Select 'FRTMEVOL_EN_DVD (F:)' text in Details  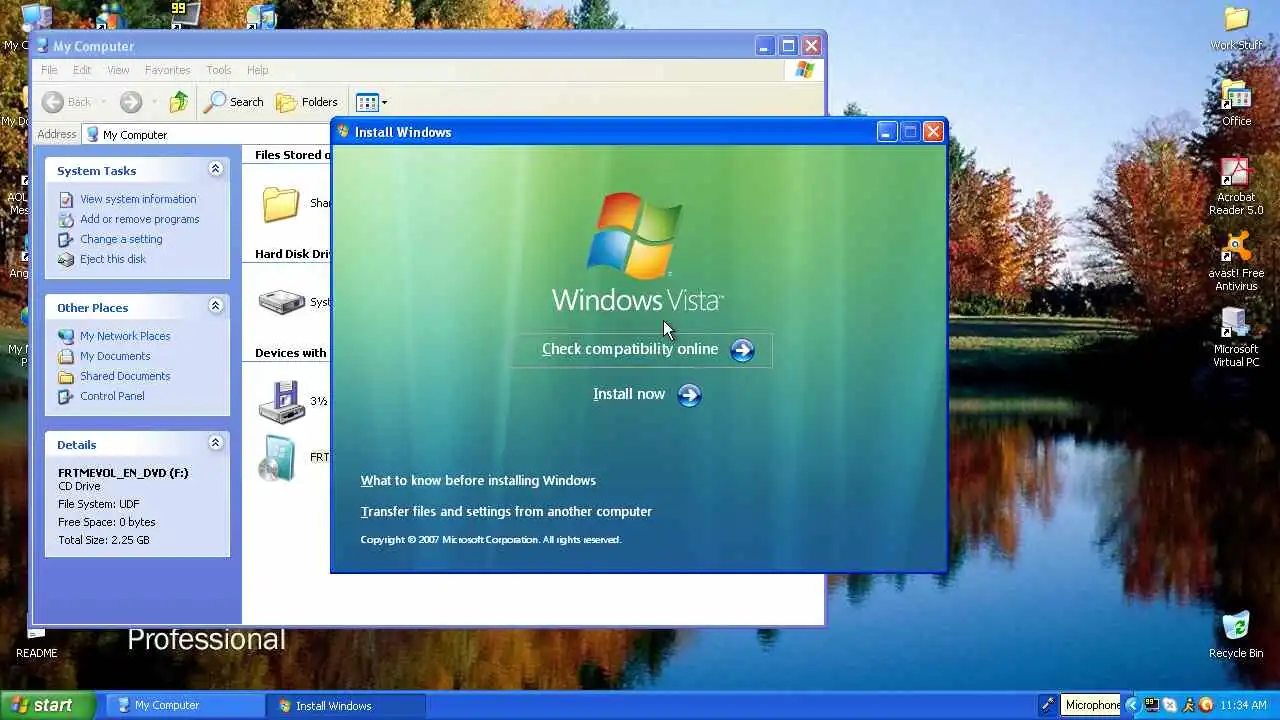pyautogui.click(x=123, y=473)
